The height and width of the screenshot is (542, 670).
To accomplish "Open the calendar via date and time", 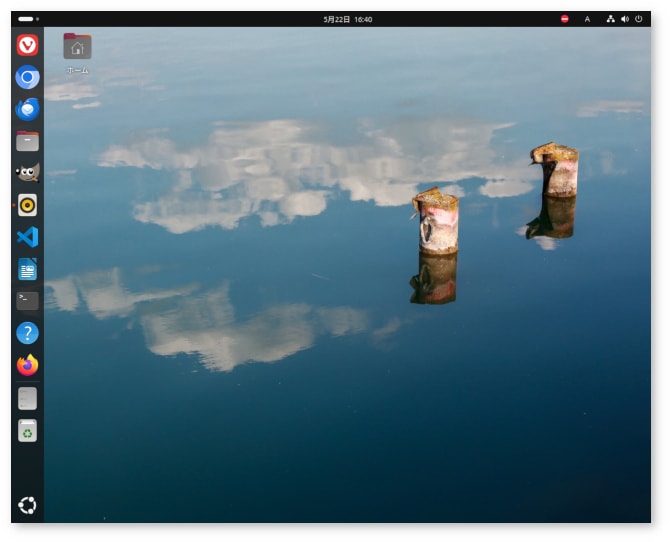I will [x=347, y=19].
